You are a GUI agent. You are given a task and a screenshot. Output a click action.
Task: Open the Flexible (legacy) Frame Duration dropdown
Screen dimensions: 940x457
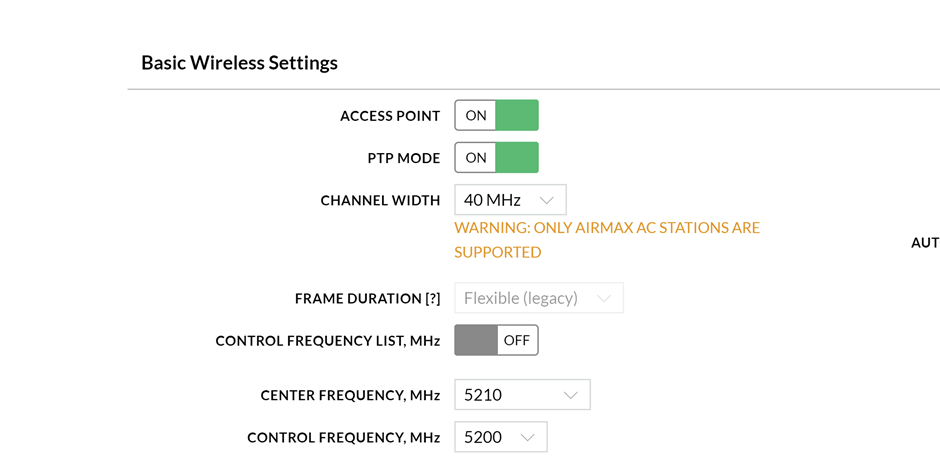point(538,298)
